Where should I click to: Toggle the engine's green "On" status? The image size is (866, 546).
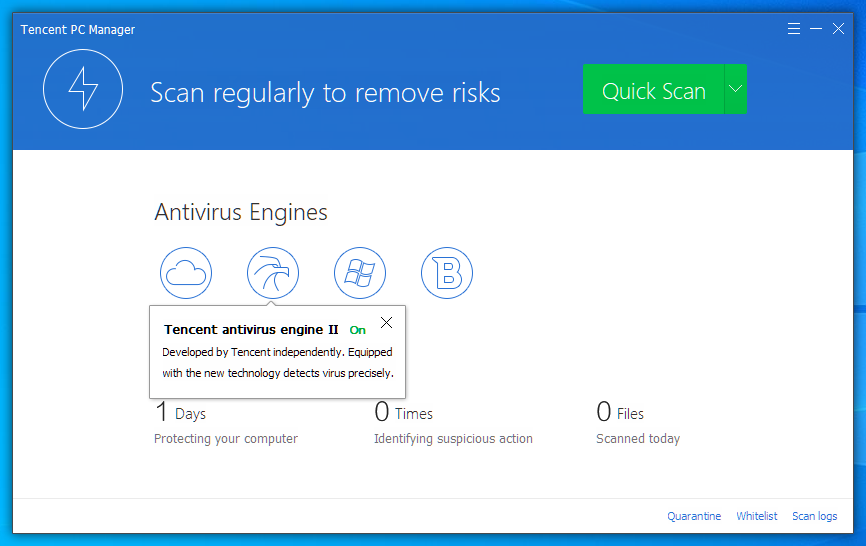[x=357, y=330]
